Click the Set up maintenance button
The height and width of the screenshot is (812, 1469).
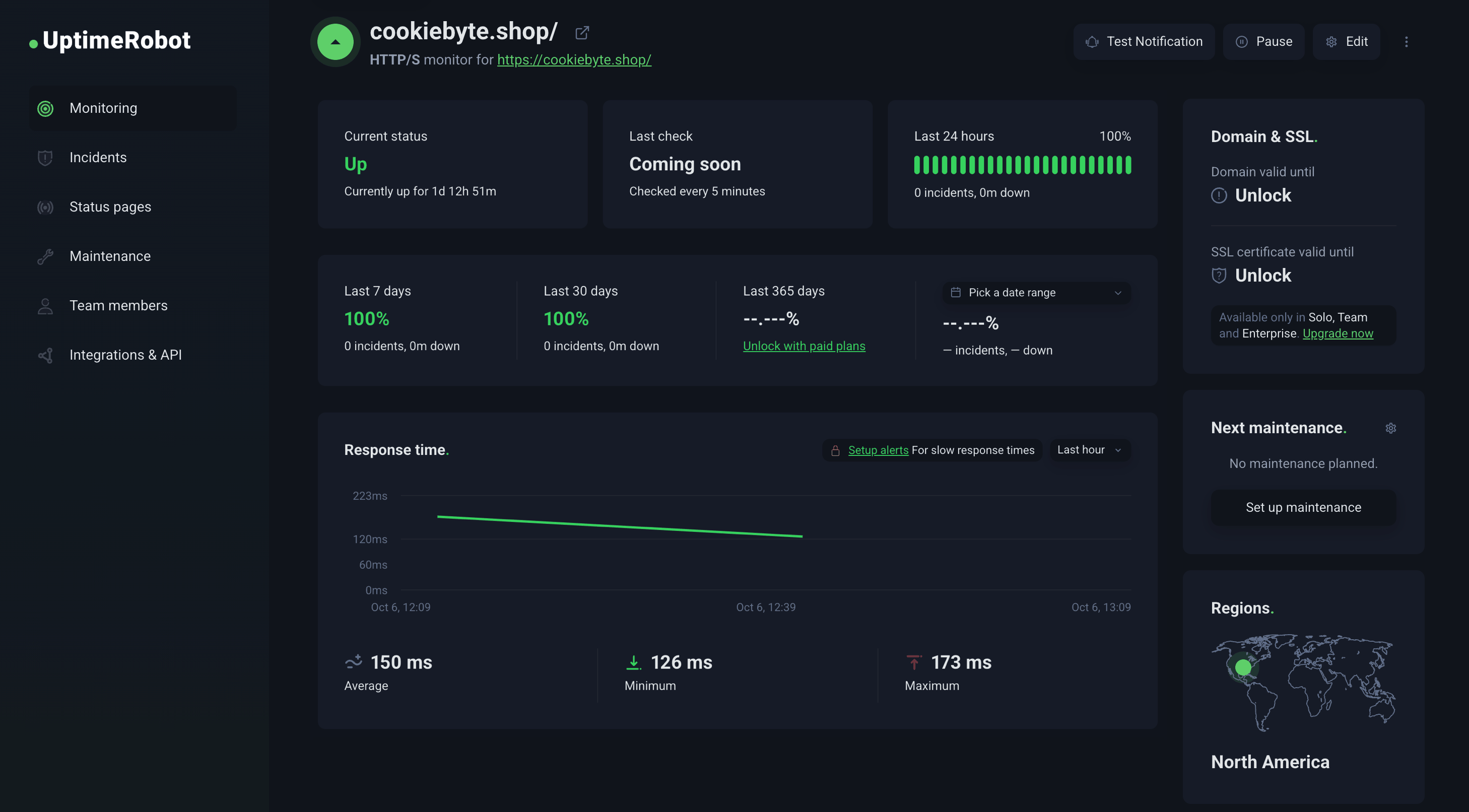(1303, 508)
